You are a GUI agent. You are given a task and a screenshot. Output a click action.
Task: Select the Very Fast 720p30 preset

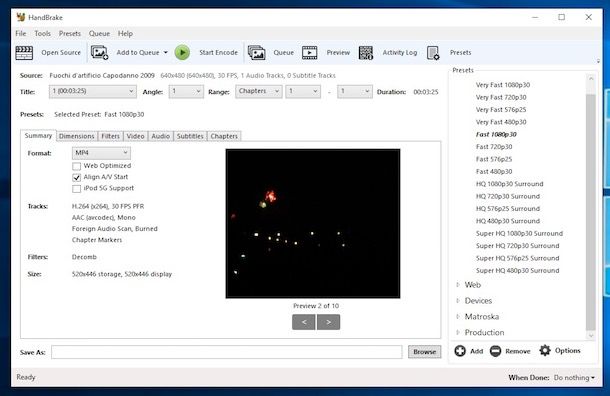(x=501, y=97)
